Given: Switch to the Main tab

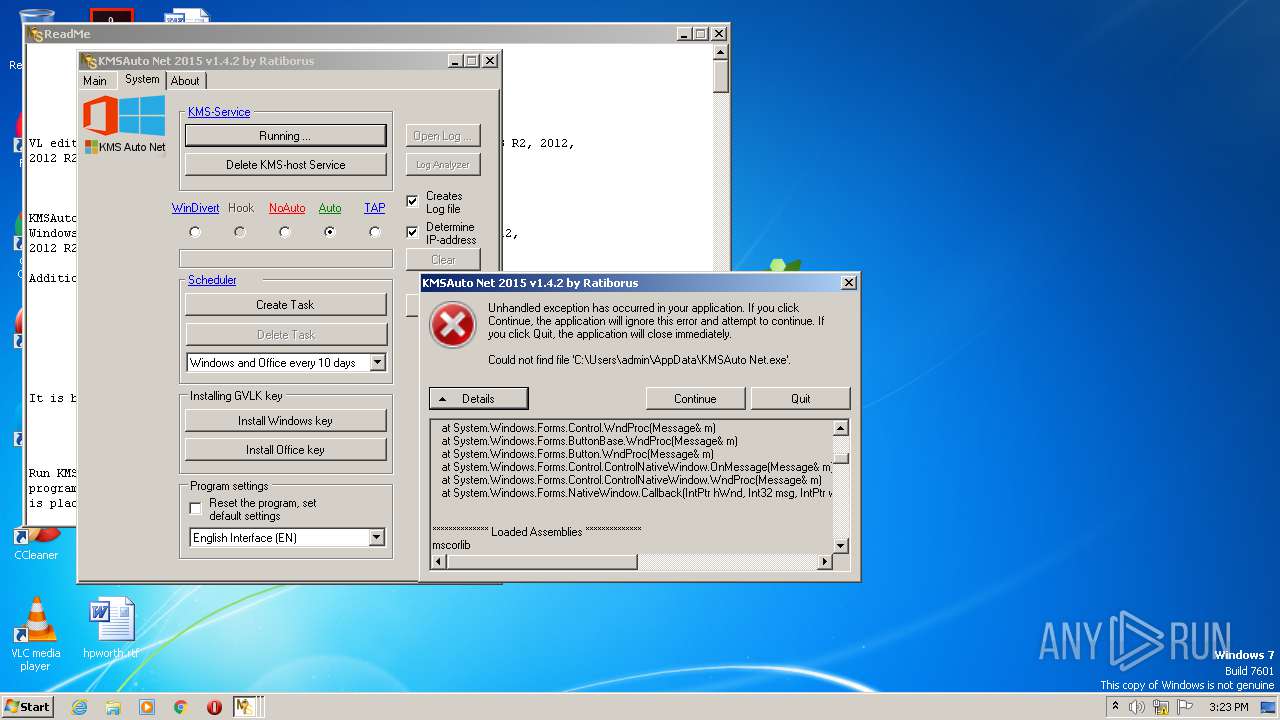Looking at the screenshot, I should click(x=95, y=81).
